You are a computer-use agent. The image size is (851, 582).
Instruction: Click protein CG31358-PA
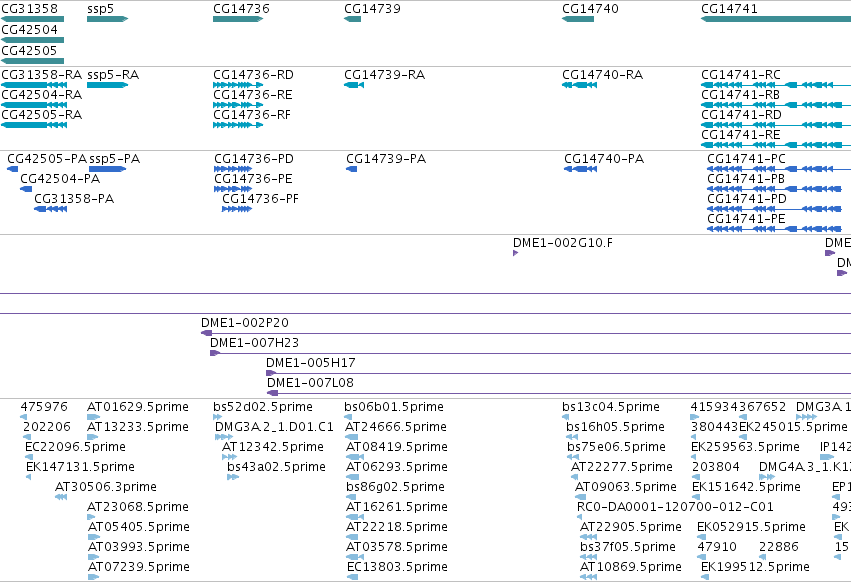click(x=50, y=209)
